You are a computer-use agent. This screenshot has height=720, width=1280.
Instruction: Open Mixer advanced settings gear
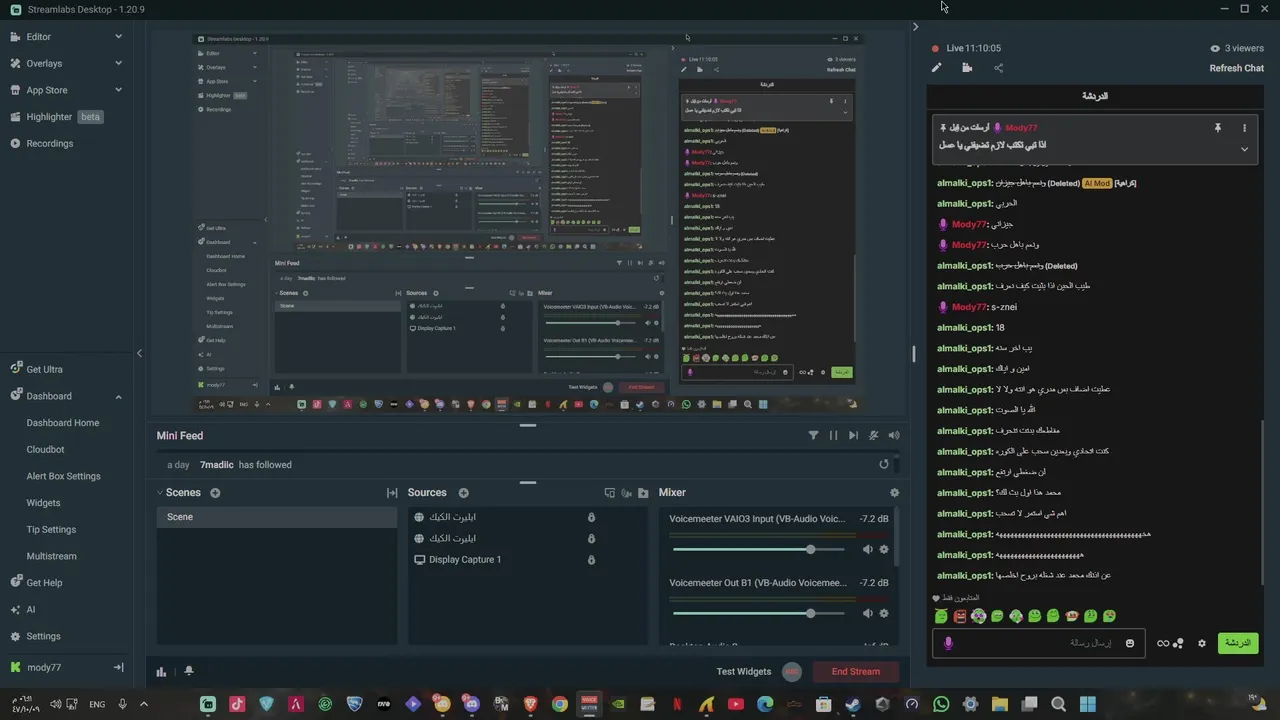click(x=894, y=493)
